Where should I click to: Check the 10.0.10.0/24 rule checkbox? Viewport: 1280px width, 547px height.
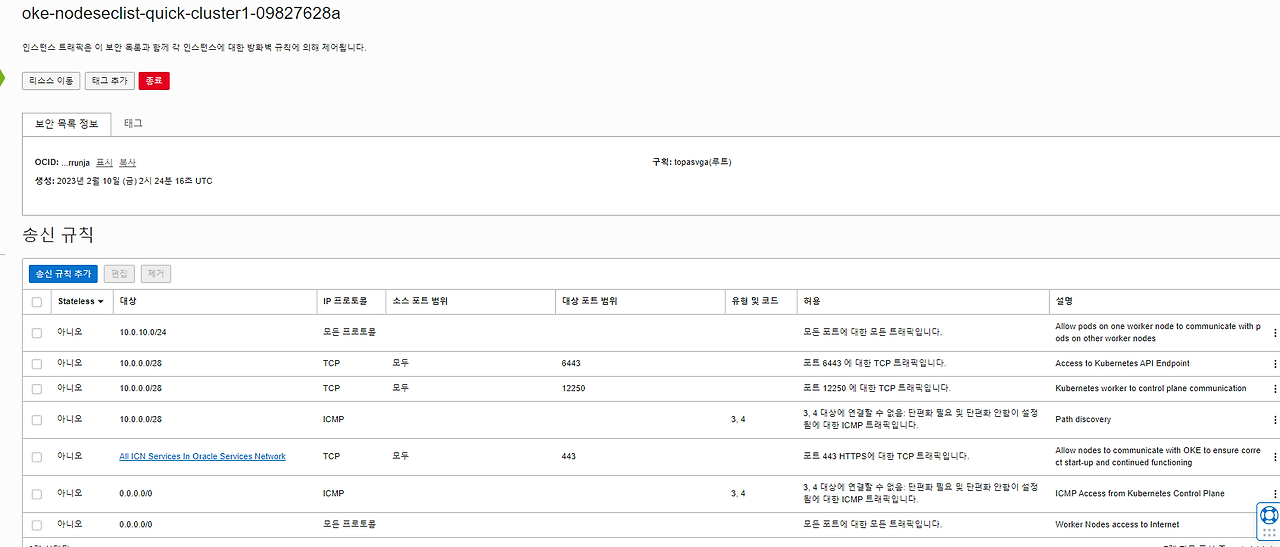[x=37, y=333]
